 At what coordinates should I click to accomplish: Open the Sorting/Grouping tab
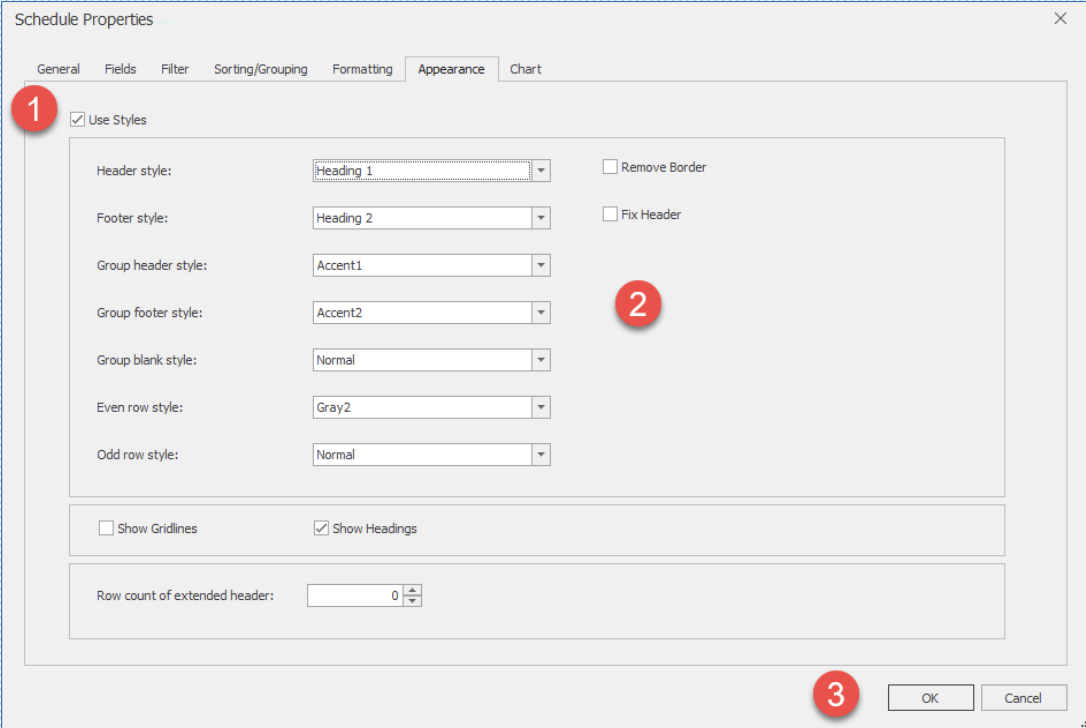click(260, 69)
